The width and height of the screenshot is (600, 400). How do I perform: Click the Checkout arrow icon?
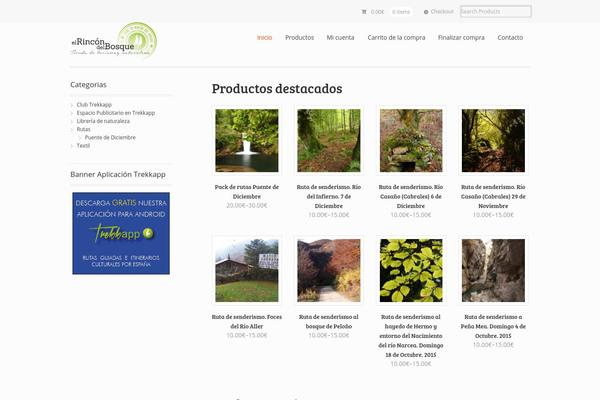(x=427, y=12)
